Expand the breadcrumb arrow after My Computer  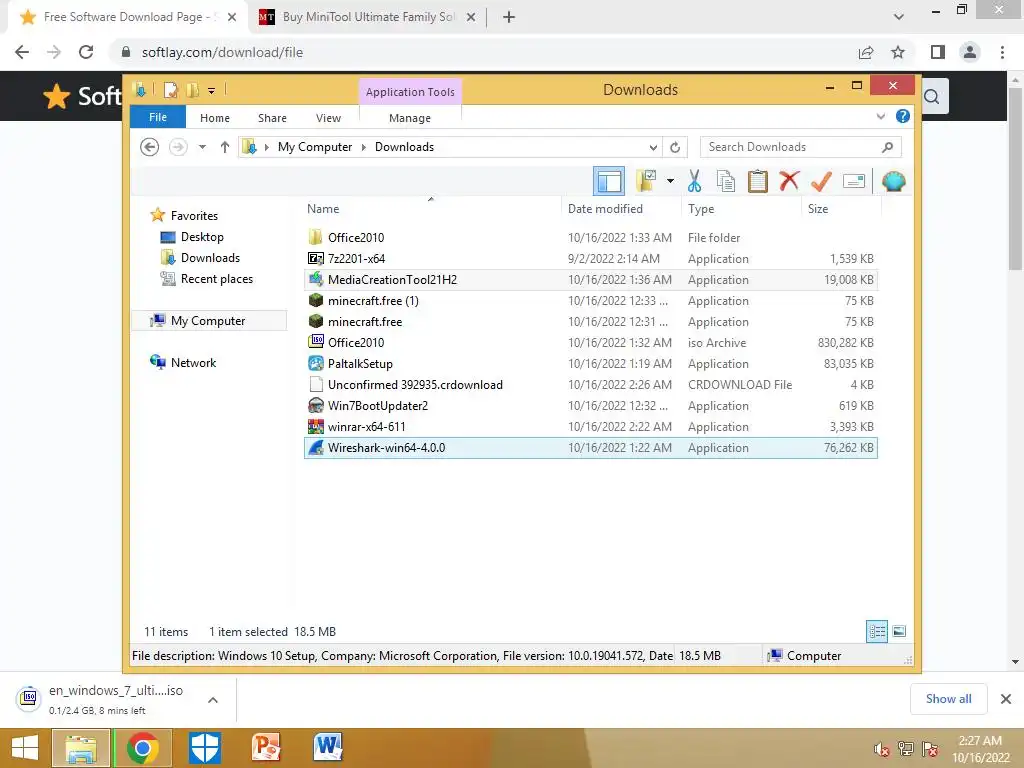click(364, 147)
